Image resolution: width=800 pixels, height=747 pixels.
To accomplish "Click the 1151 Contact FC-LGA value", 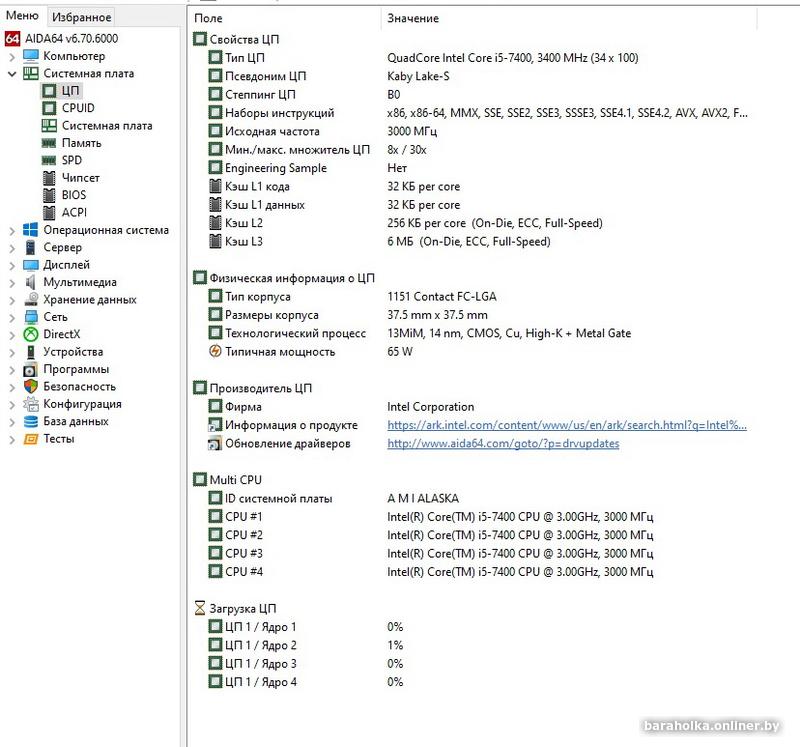I will pyautogui.click(x=441, y=297).
